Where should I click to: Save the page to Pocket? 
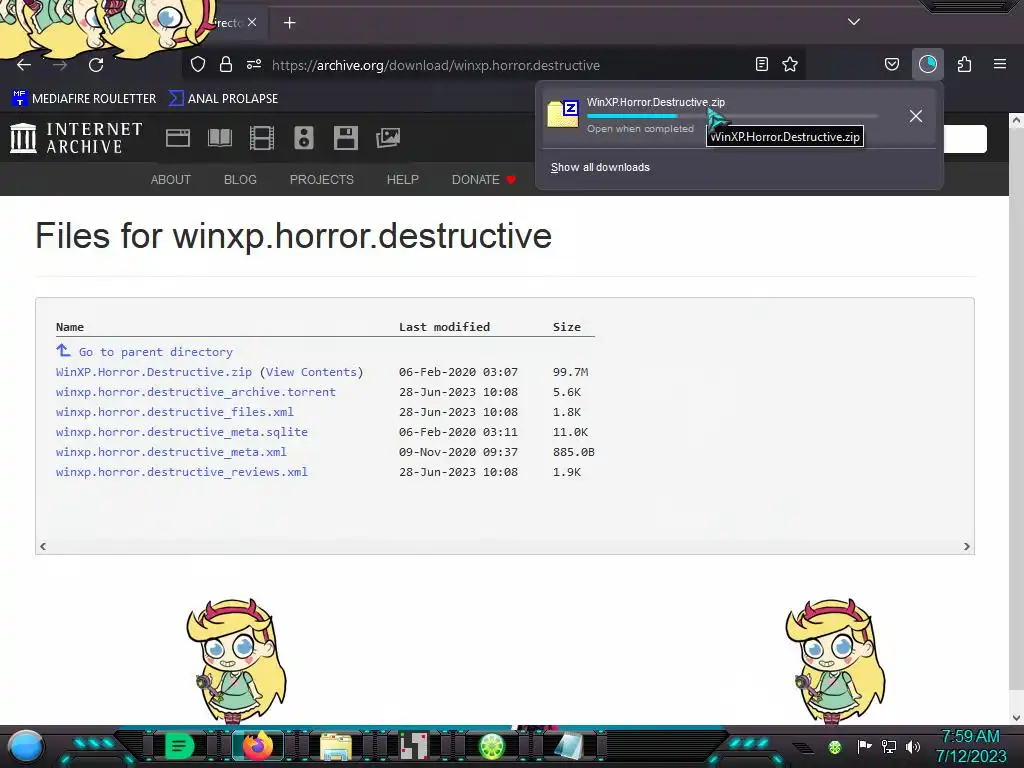892,64
